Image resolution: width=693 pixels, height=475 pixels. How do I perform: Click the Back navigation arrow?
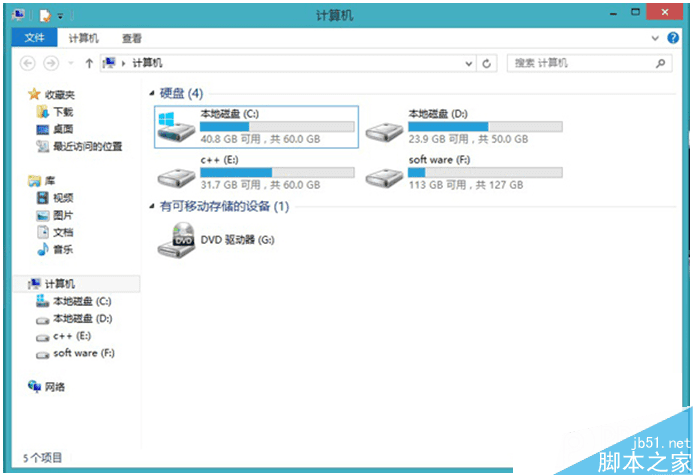click(27, 63)
